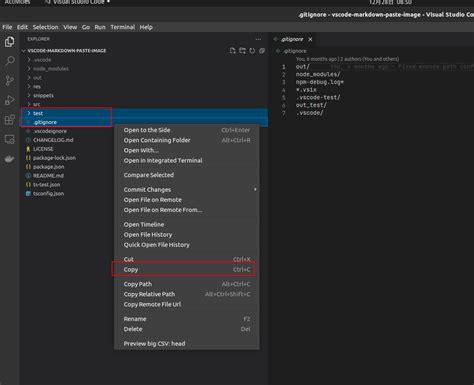
Task: Choose Copy Remote File Url
Action: point(187,304)
